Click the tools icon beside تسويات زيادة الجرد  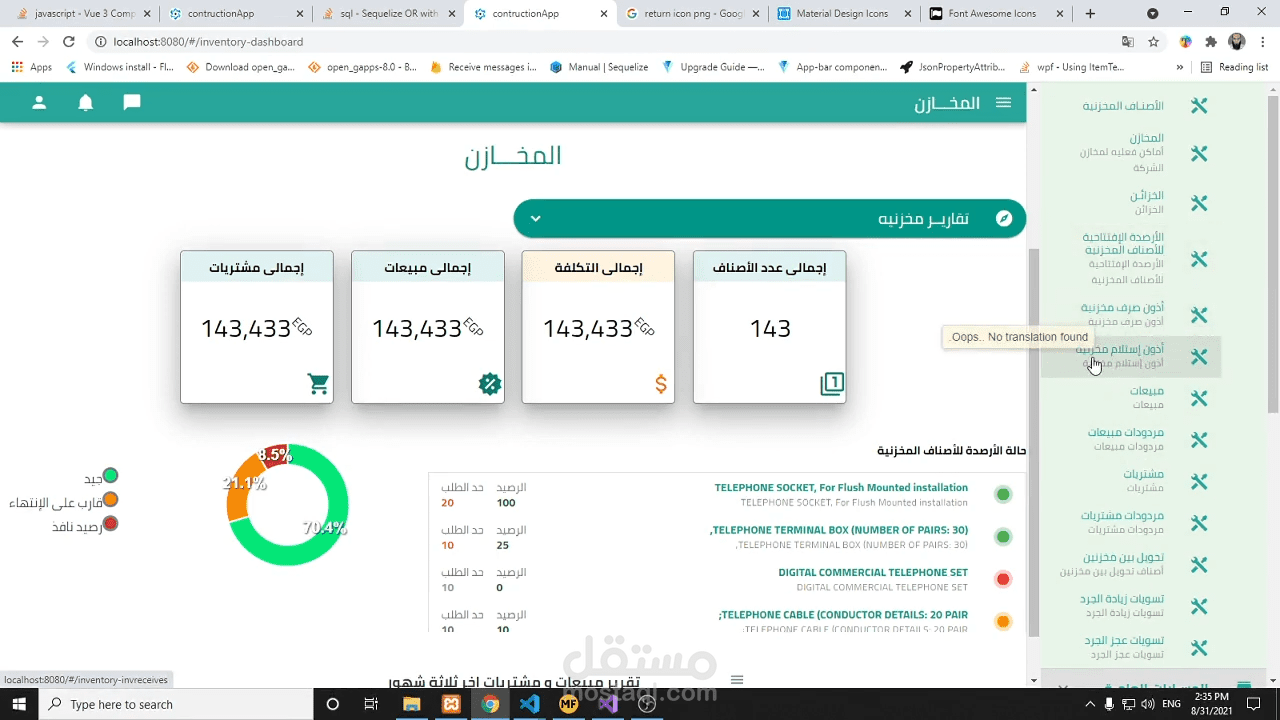point(1199,606)
